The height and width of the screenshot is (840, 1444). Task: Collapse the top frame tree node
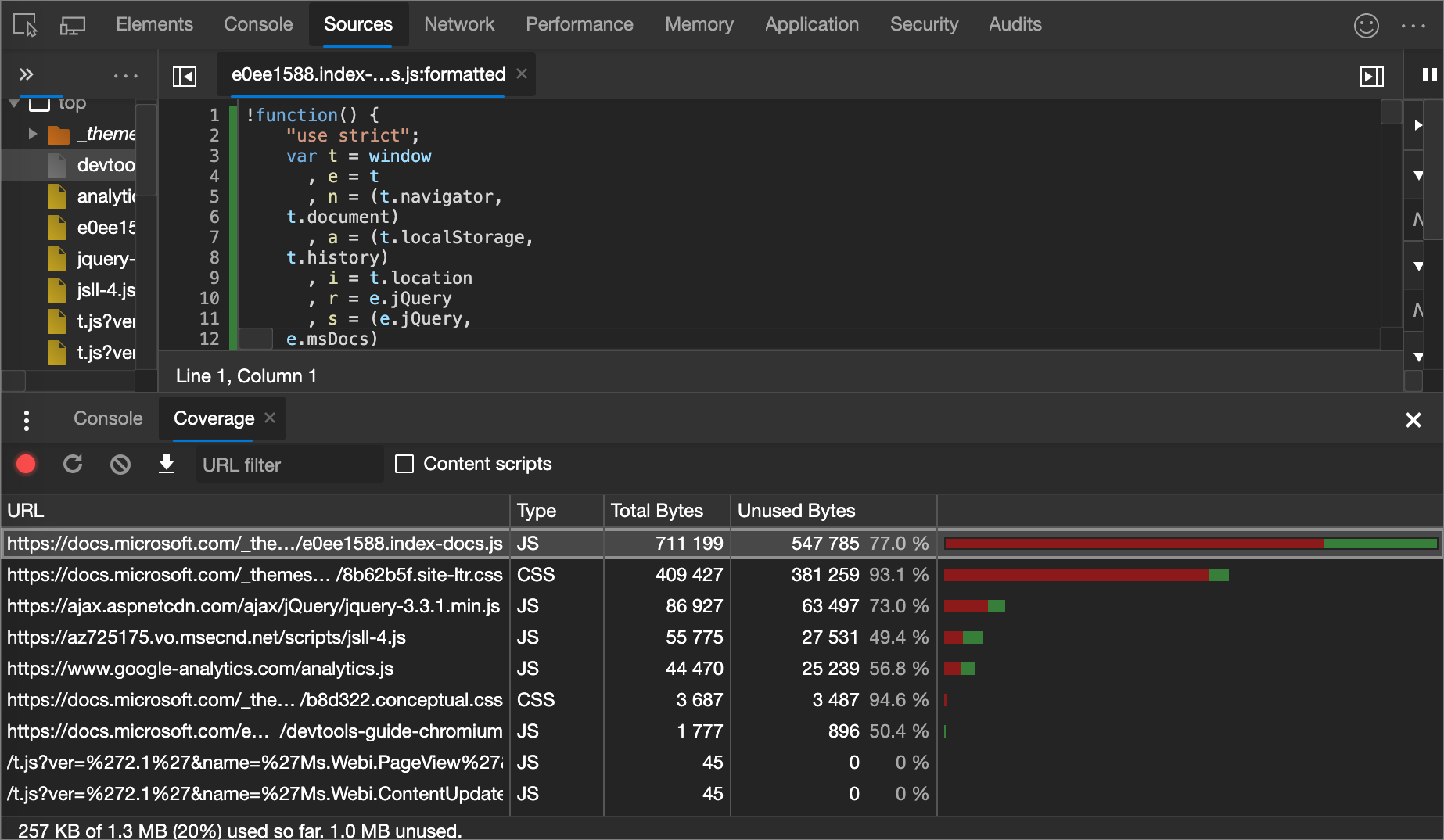pyautogui.click(x=14, y=103)
